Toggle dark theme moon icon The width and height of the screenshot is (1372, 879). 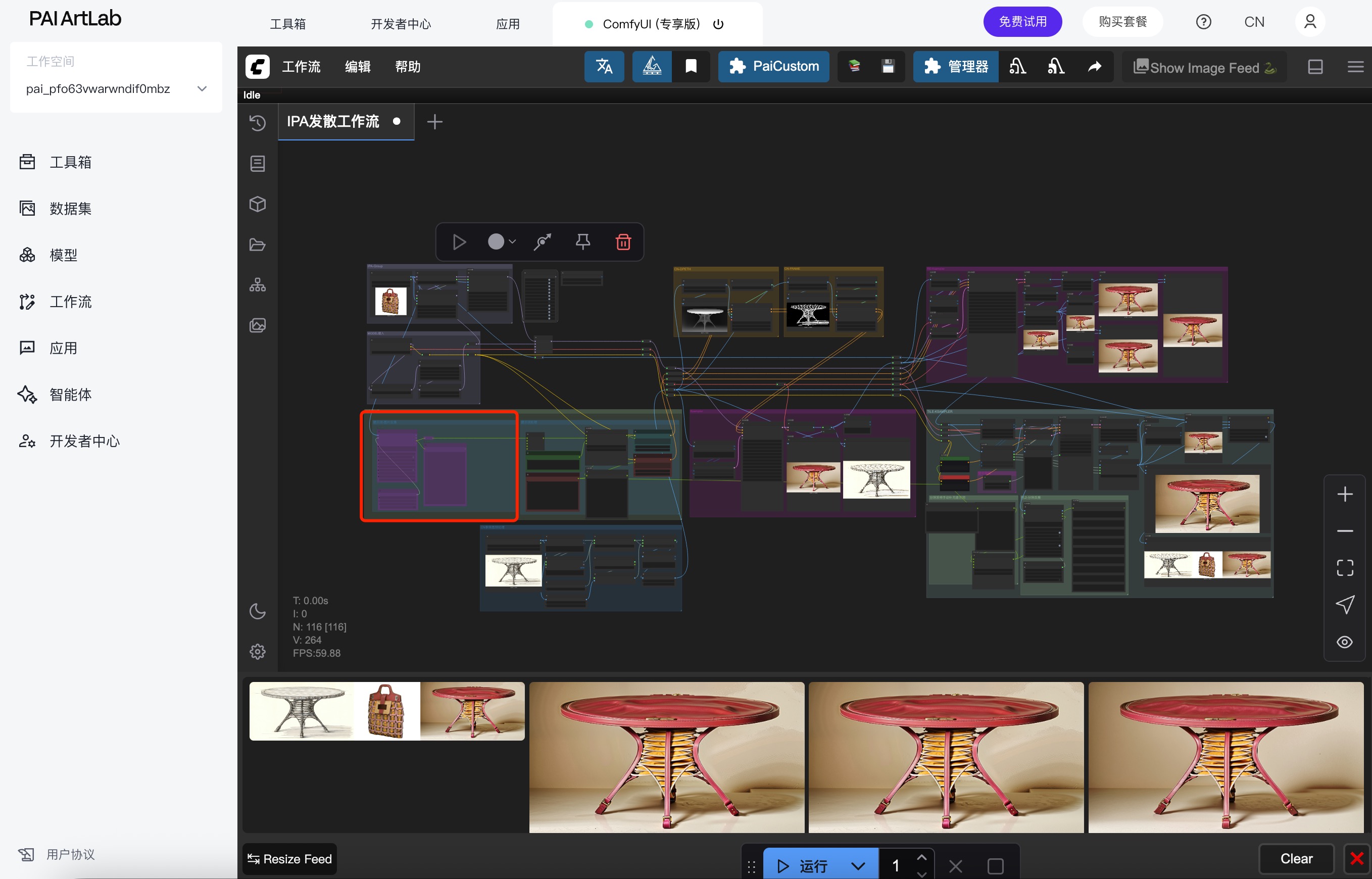(258, 611)
